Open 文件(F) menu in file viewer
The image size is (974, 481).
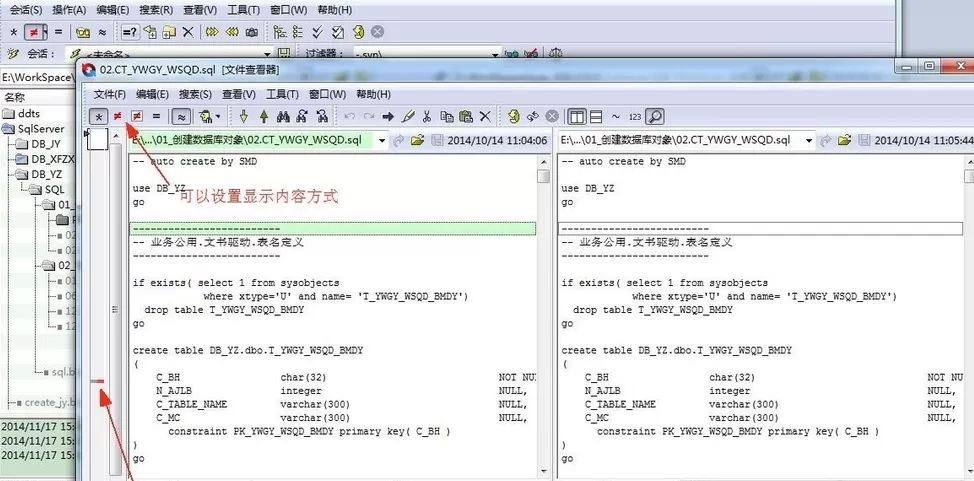click(x=110, y=94)
